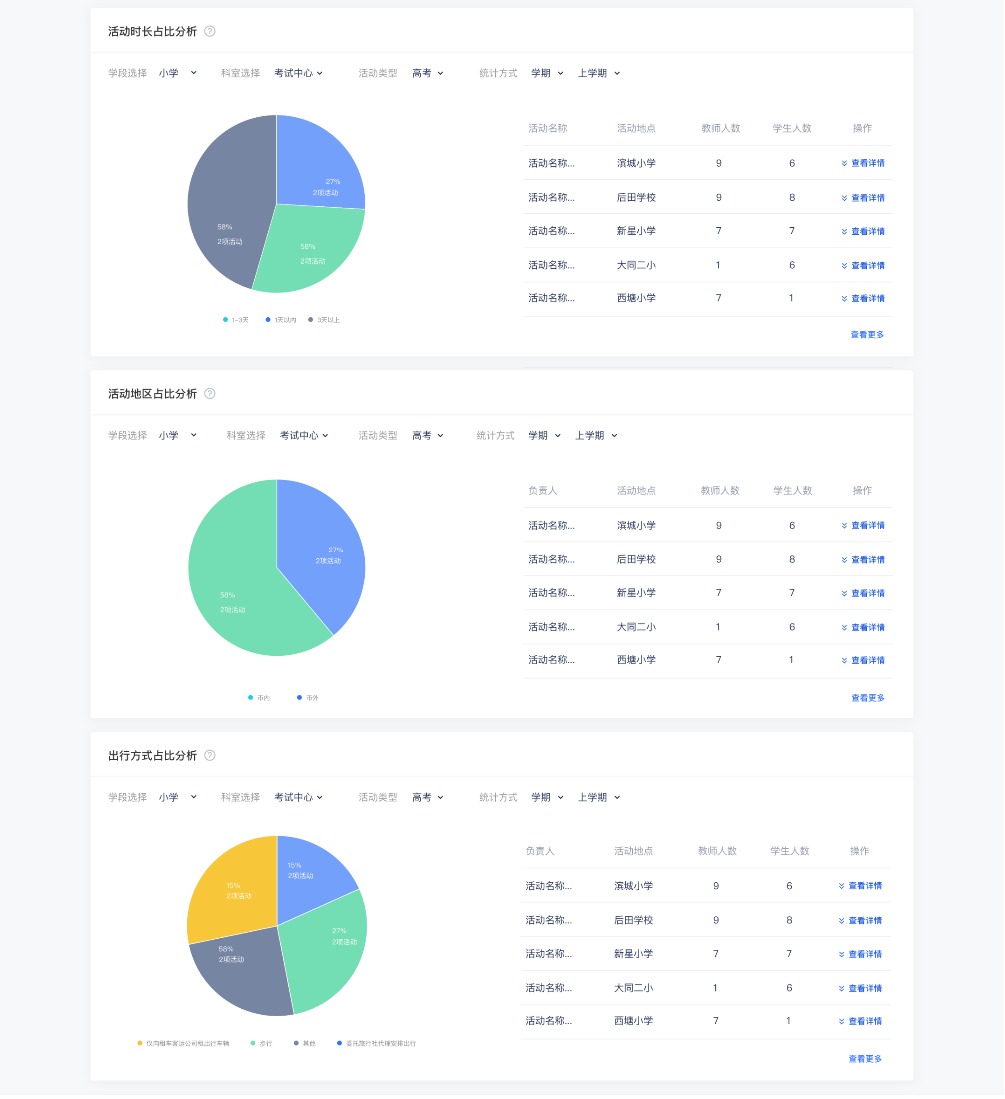Click 查看详情 chevron icon for 大同二小 in duration table
The height and width of the screenshot is (1099, 1005).
[x=844, y=266]
